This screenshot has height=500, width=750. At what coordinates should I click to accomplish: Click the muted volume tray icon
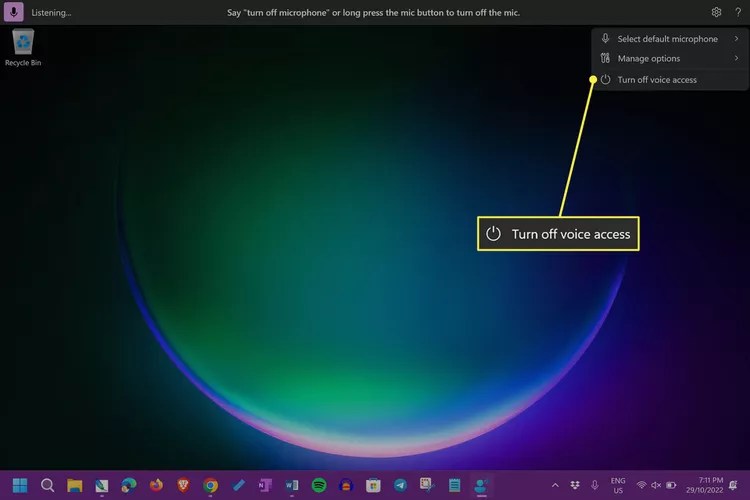click(x=656, y=485)
